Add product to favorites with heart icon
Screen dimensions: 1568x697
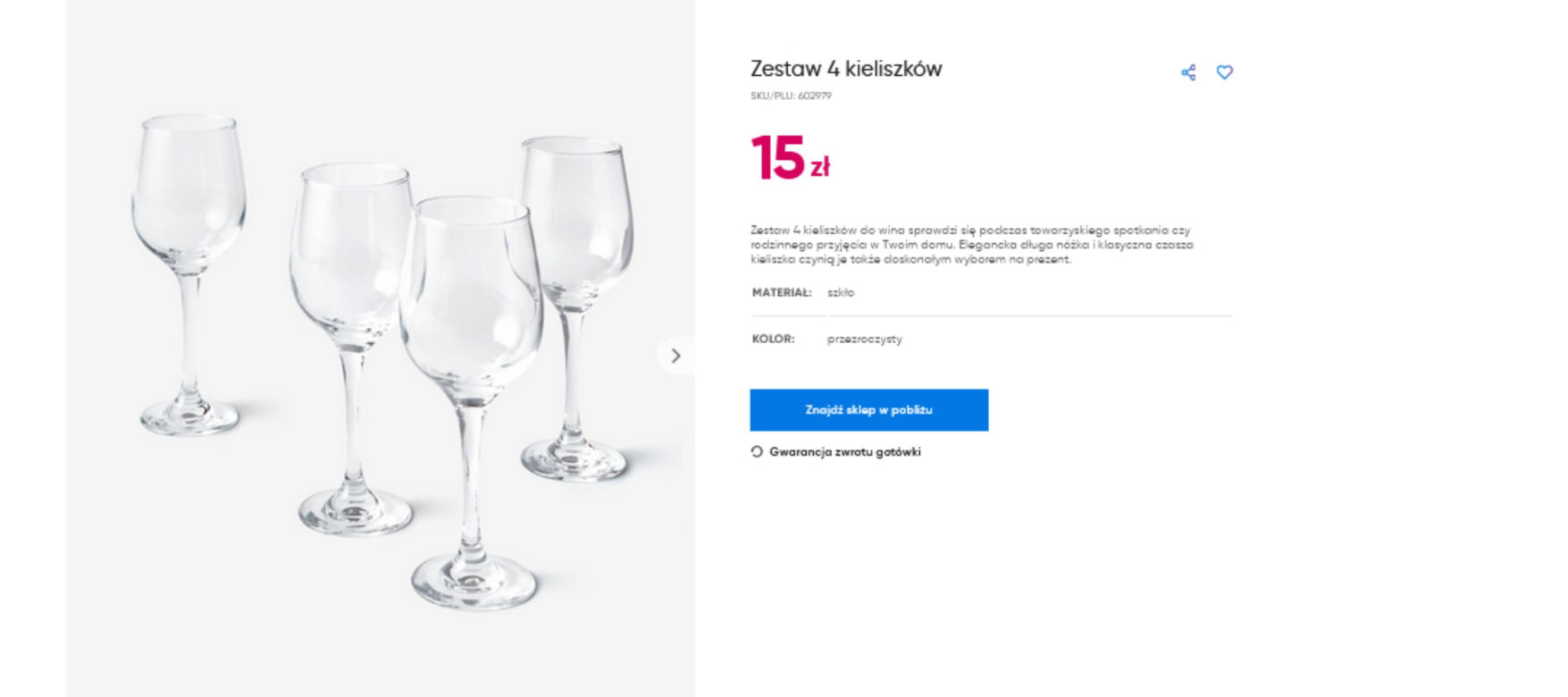click(x=1225, y=72)
